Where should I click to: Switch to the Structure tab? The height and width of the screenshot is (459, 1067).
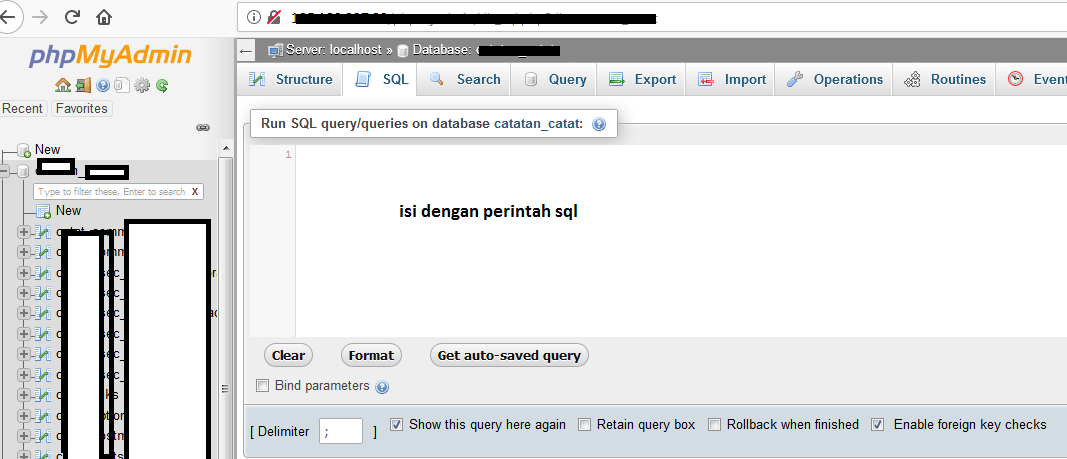pyautogui.click(x=291, y=80)
